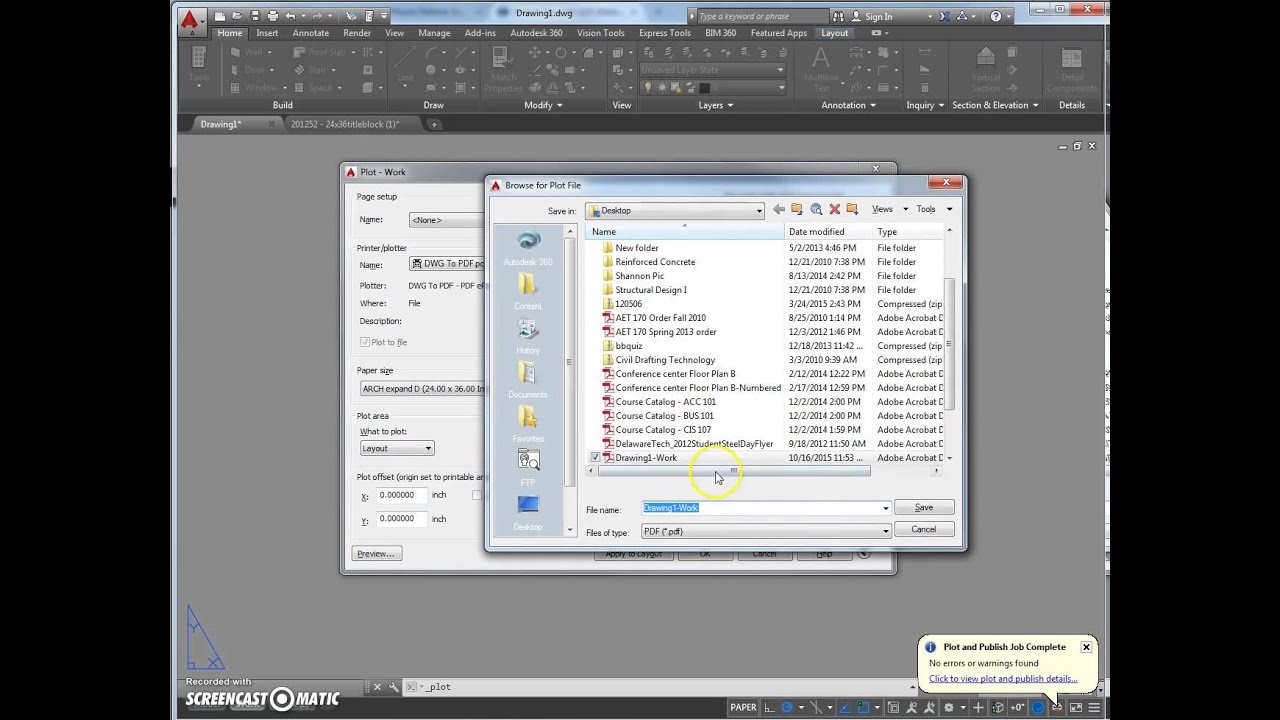Toggle checkbox beside Drawing1-Work file
Viewport: 1280px width, 720px height.
tap(595, 458)
